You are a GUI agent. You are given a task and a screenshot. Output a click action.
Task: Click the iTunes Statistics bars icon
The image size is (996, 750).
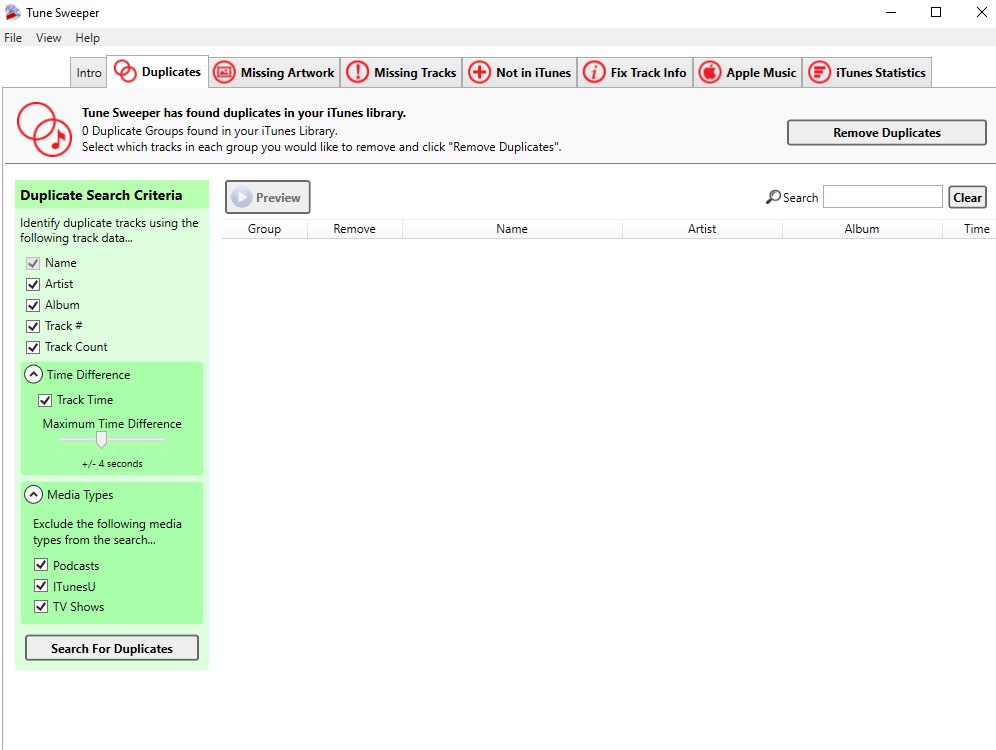pyautogui.click(x=819, y=72)
